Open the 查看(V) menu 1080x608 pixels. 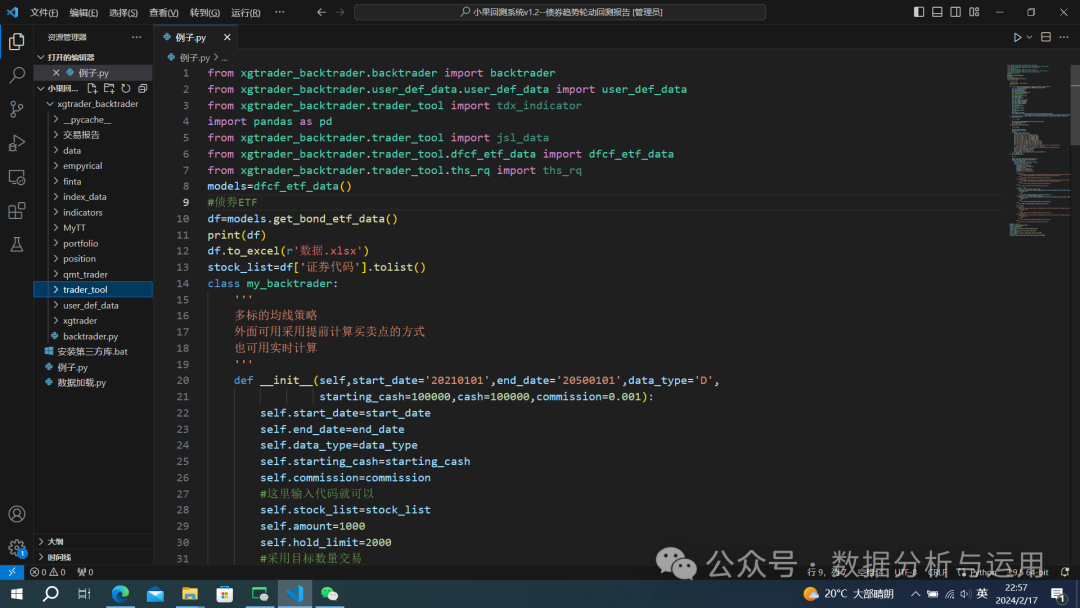point(164,12)
